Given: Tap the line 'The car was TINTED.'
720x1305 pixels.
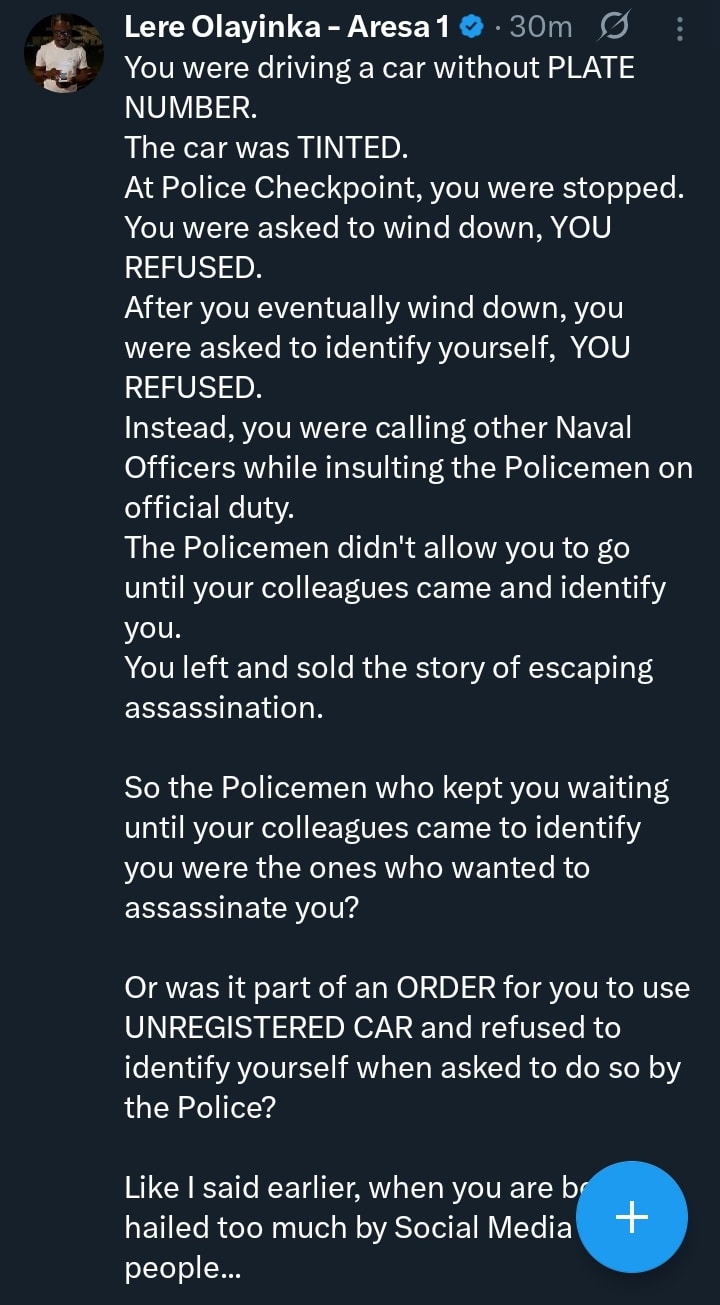Looking at the screenshot, I should tap(266, 148).
